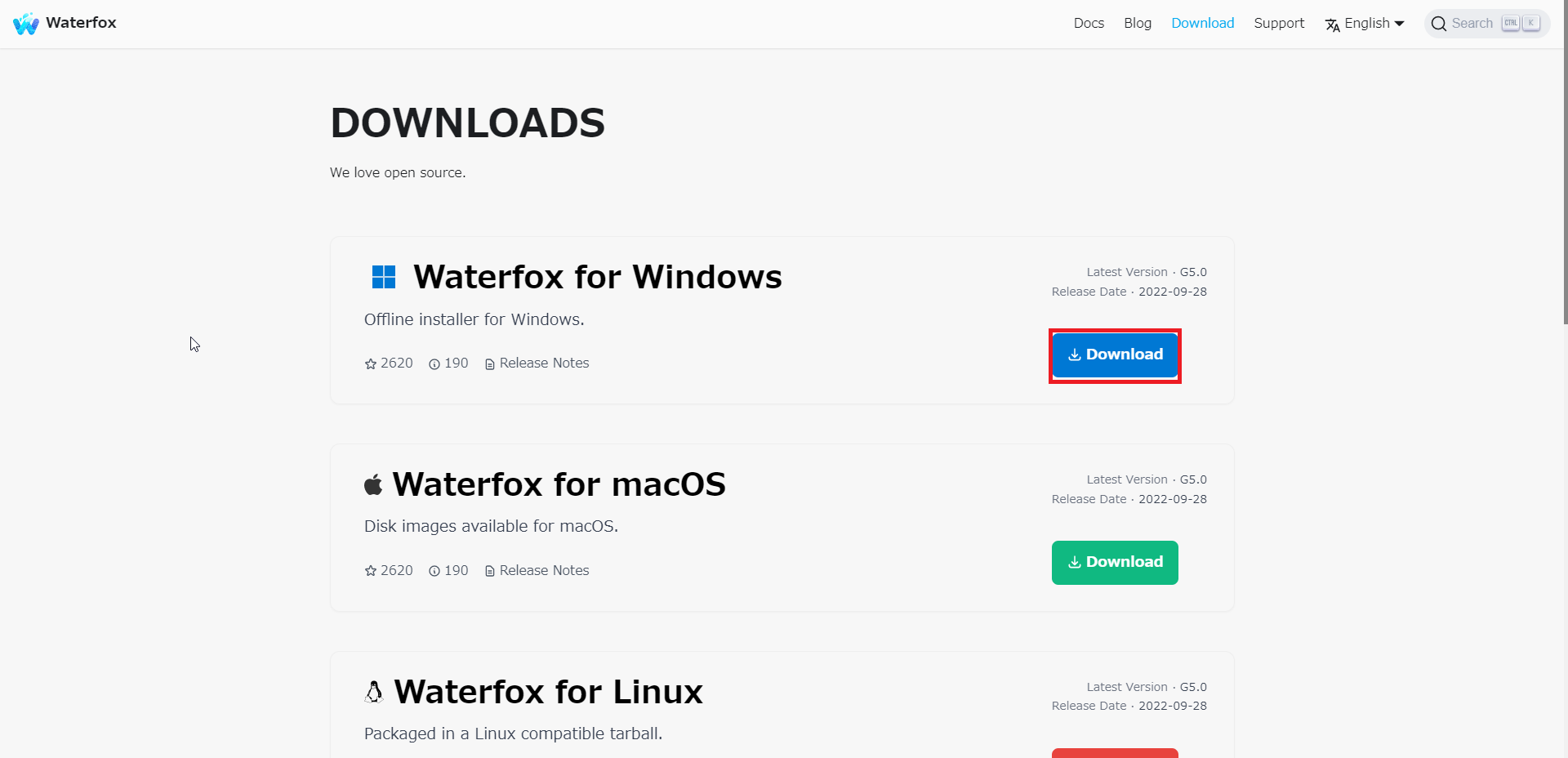Select the Download nav item

(1203, 23)
